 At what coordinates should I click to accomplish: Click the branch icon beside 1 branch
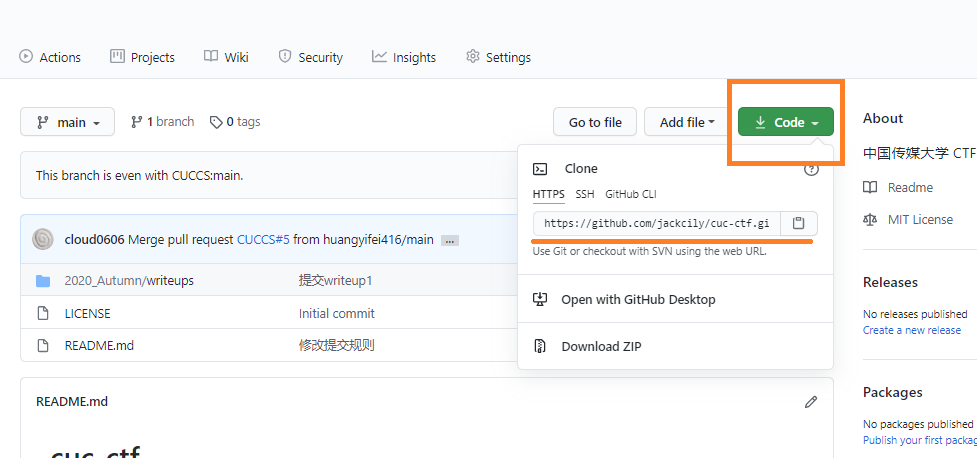(x=136, y=122)
